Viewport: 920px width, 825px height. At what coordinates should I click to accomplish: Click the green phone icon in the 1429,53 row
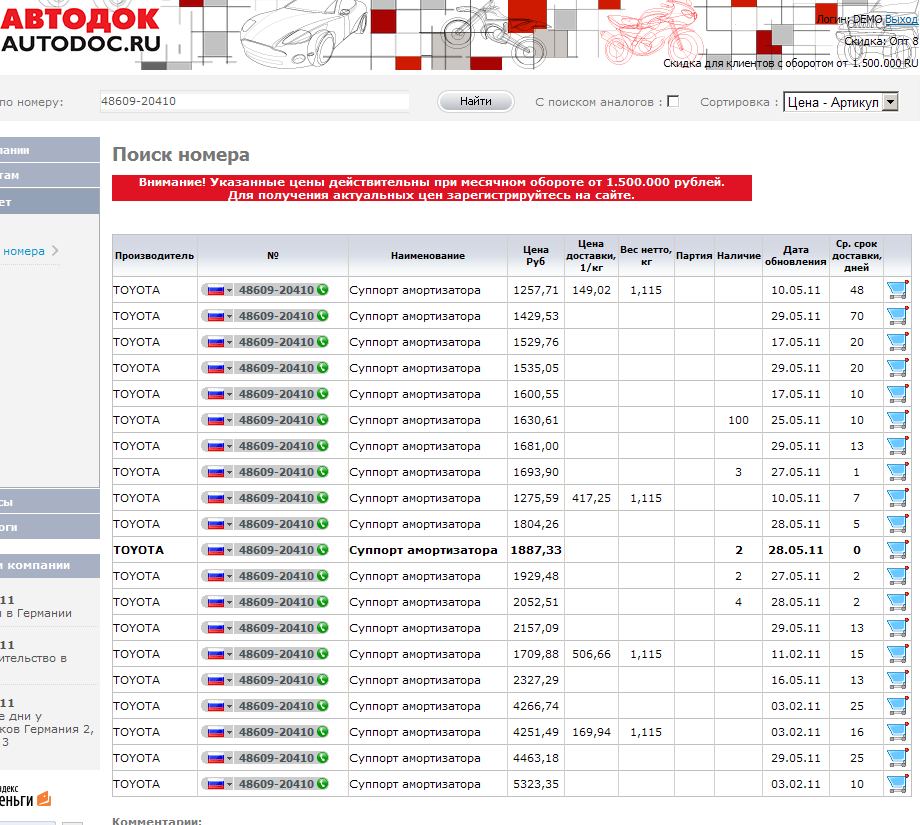322,316
